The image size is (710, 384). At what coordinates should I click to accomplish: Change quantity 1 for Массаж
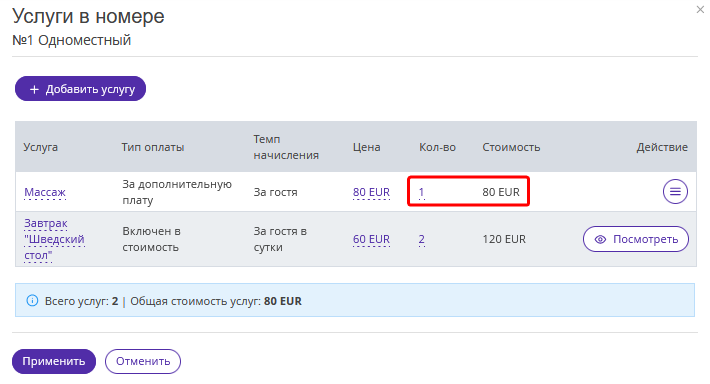click(421, 192)
